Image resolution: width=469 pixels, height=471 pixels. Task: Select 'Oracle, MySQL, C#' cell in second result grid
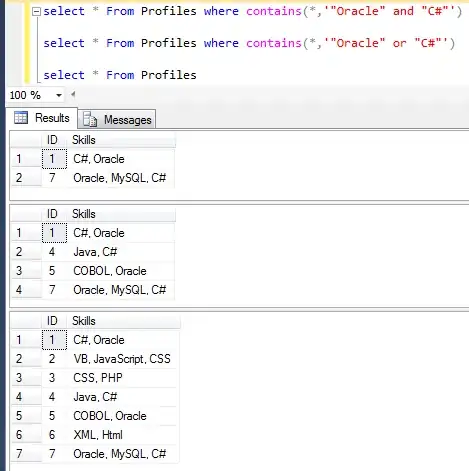coord(121,290)
